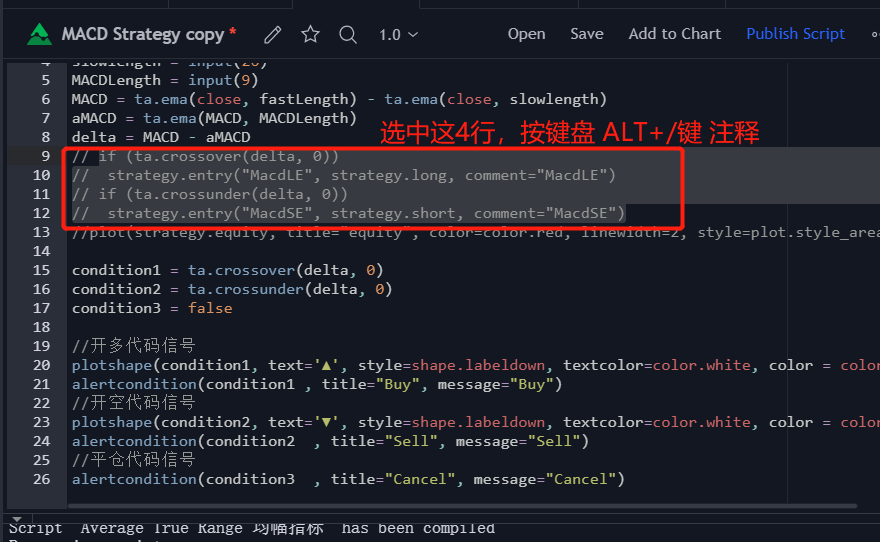Click the '//开空代码信号' comment line
Image resolution: width=880 pixels, height=542 pixels.
pos(134,403)
